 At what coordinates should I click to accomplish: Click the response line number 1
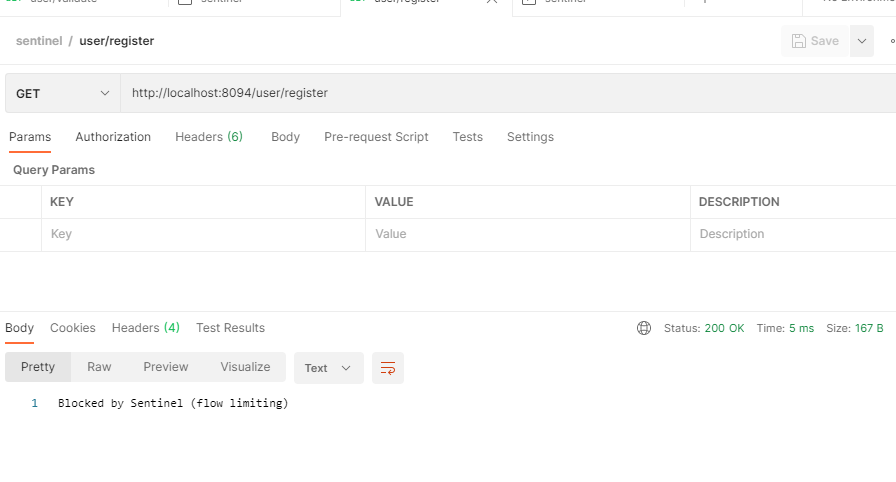[x=34, y=403]
